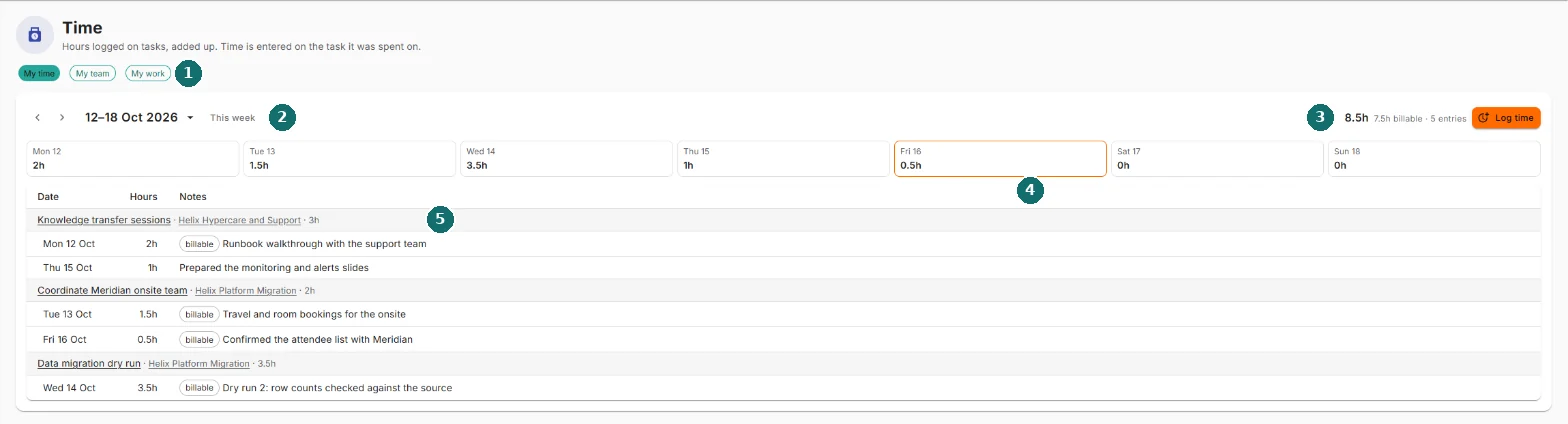
Task: Click the Mon 12 Oct entry date
Action: tap(69, 244)
